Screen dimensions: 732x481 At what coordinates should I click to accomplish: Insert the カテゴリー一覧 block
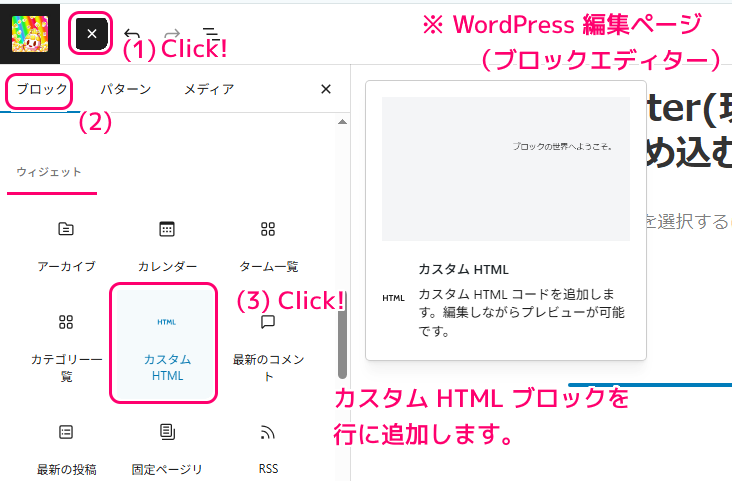pos(66,346)
